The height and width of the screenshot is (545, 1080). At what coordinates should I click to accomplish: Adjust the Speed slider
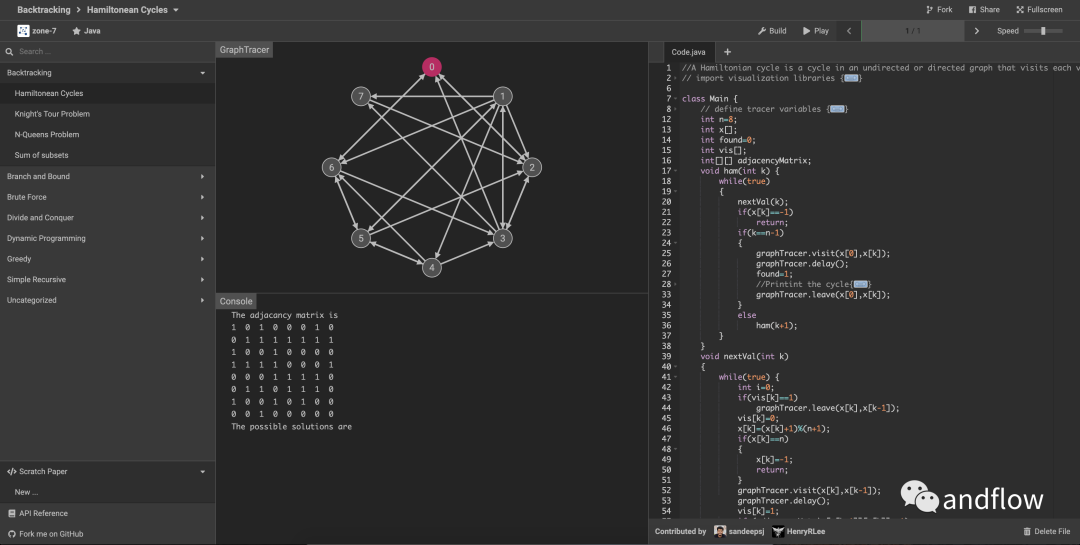click(x=1043, y=31)
